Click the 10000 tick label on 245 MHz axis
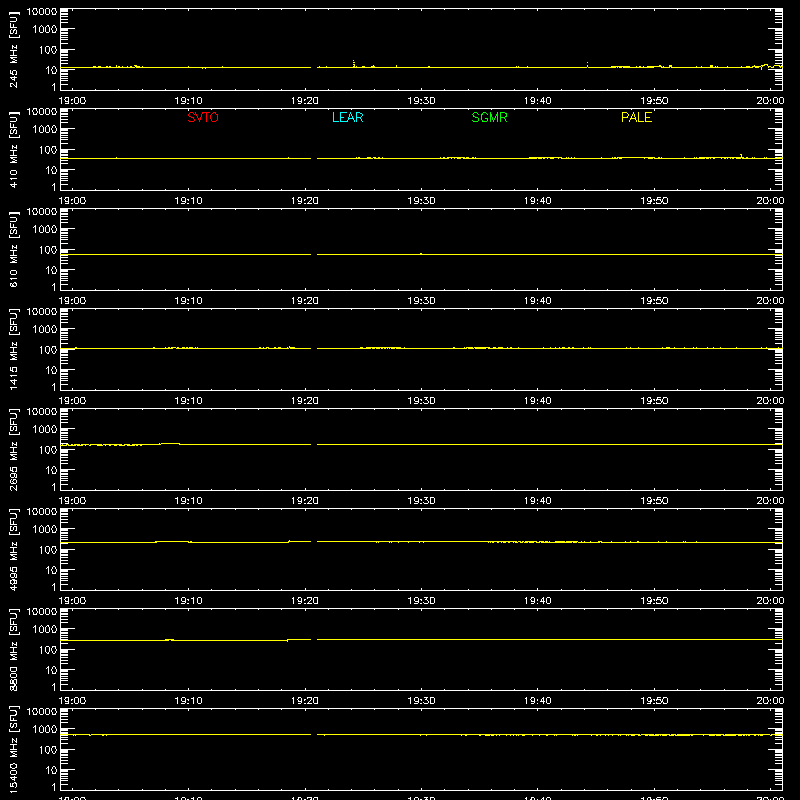The height and width of the screenshot is (800, 800). click(42, 12)
